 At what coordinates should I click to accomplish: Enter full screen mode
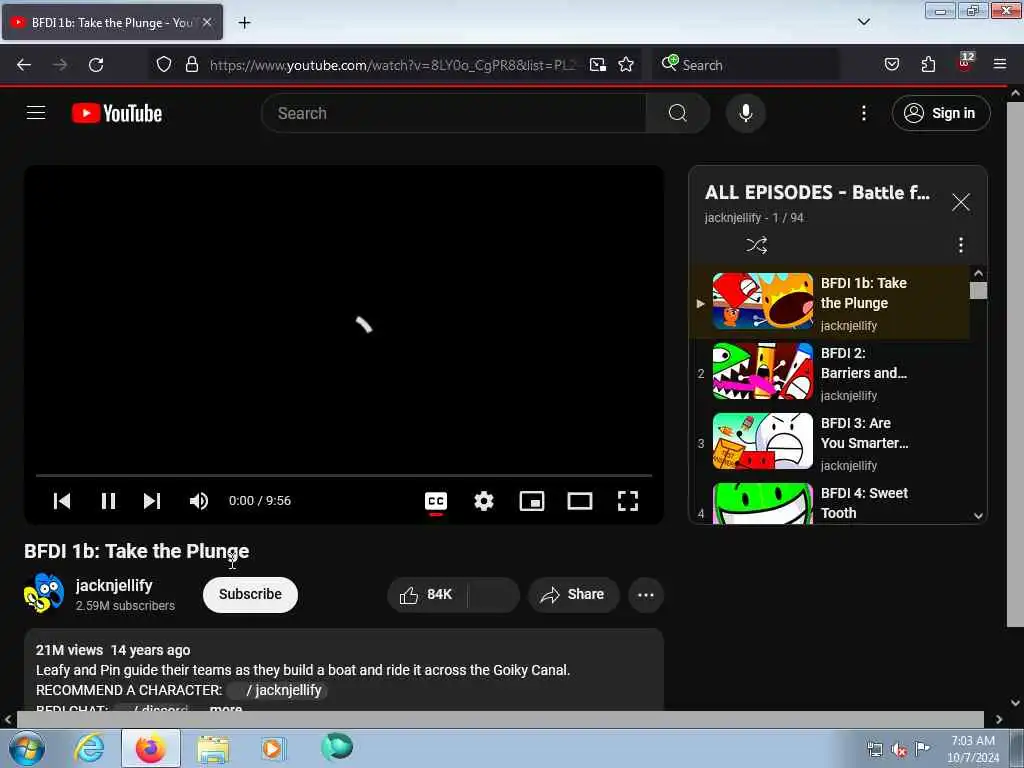628,501
